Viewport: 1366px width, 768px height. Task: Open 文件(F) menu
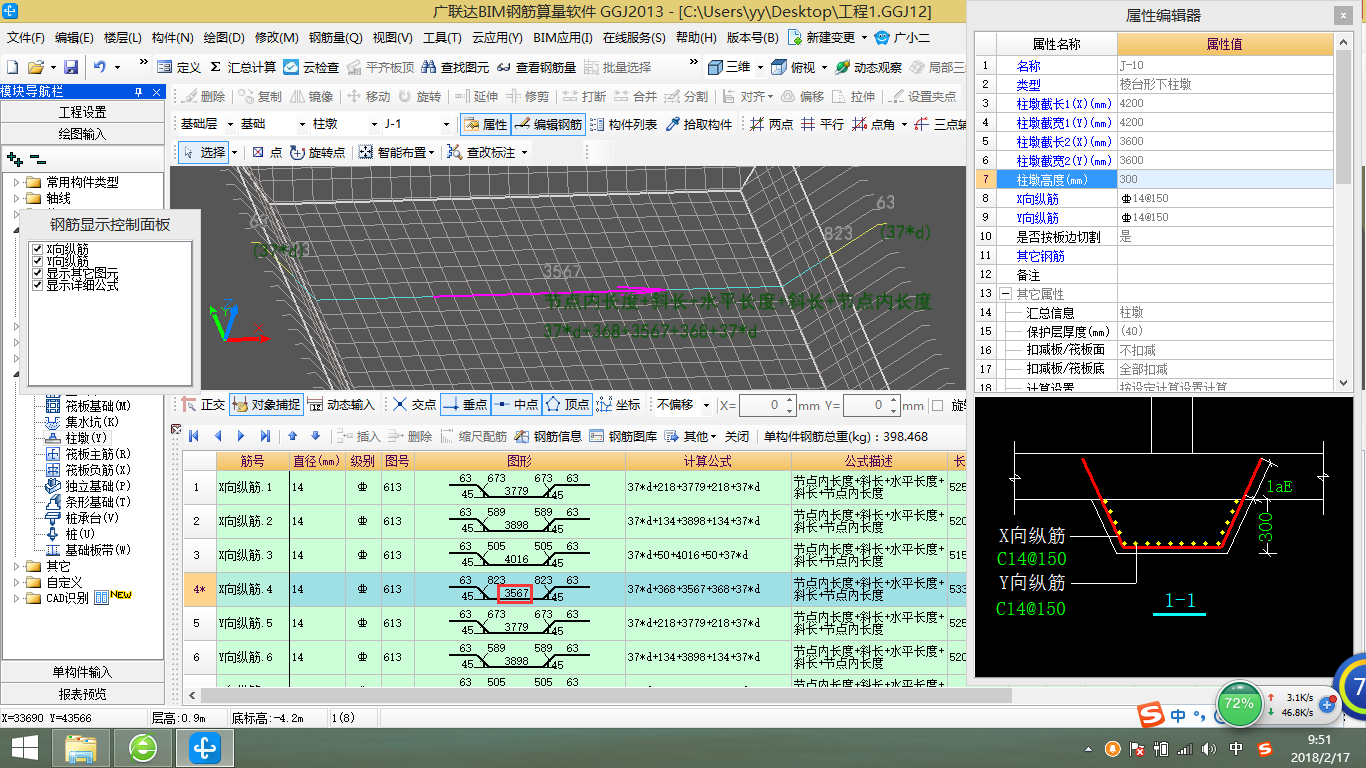pyautogui.click(x=26, y=38)
